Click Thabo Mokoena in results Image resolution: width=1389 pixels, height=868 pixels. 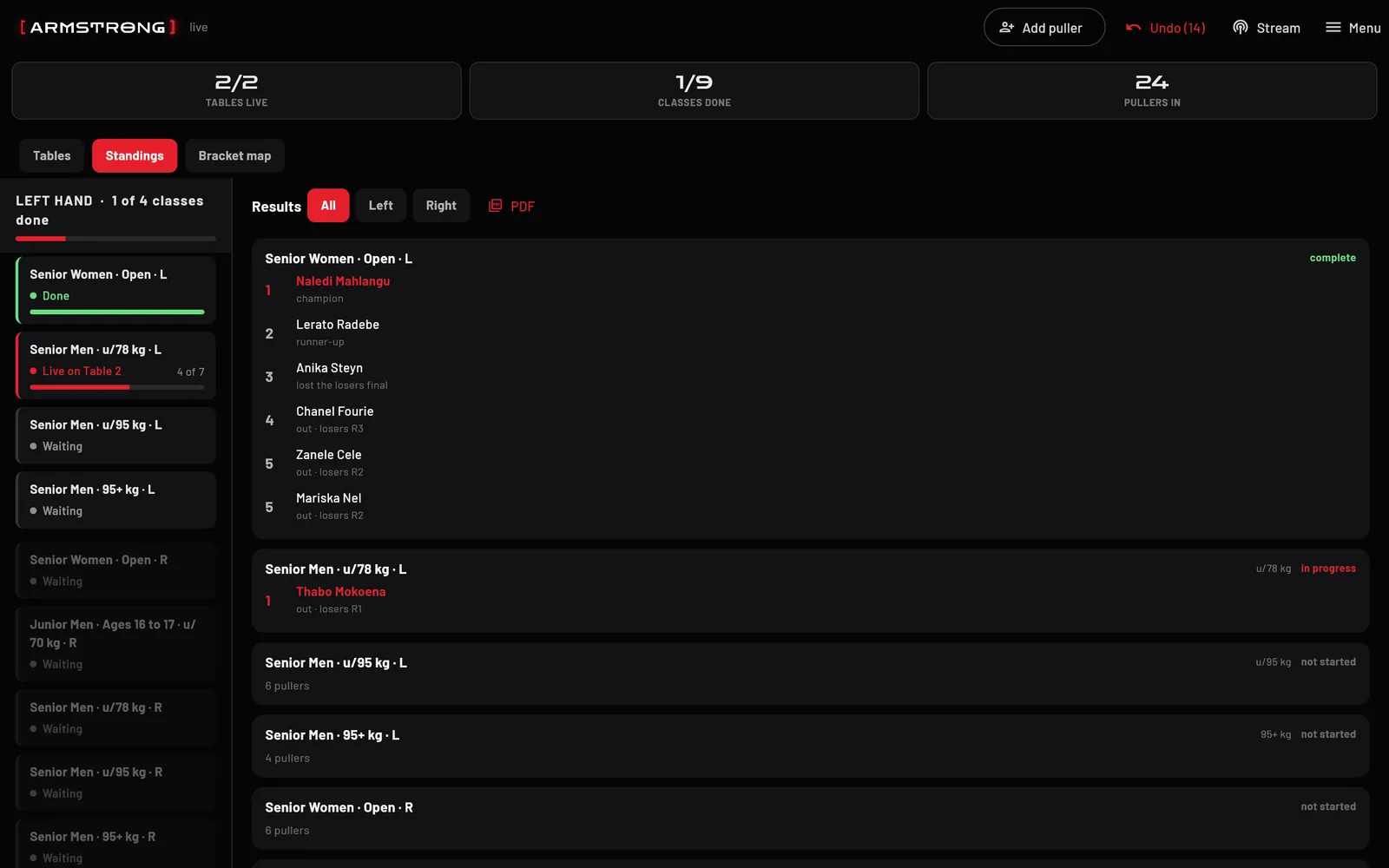340,592
